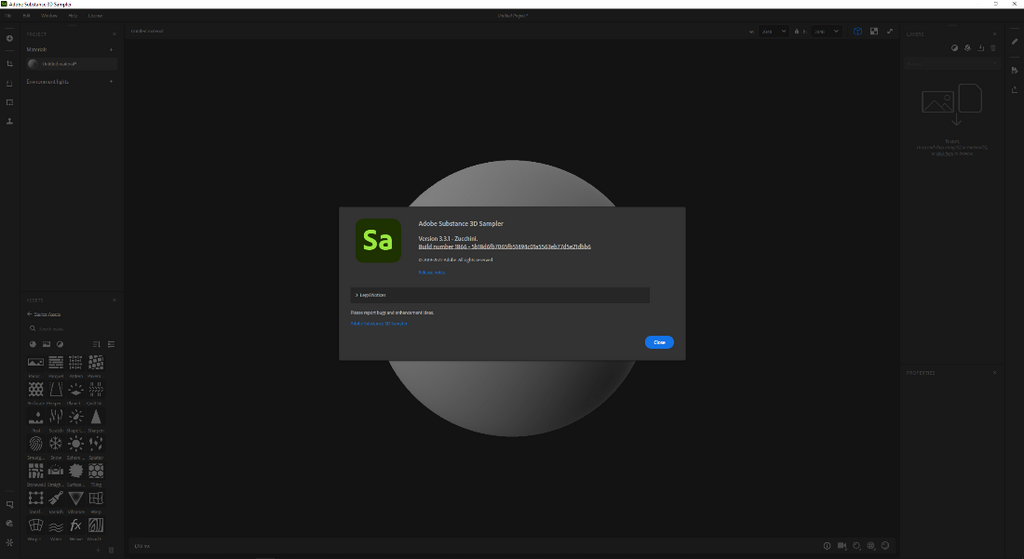Expand viewport to fullscreen
1024x559 pixels.
[x=889, y=31]
